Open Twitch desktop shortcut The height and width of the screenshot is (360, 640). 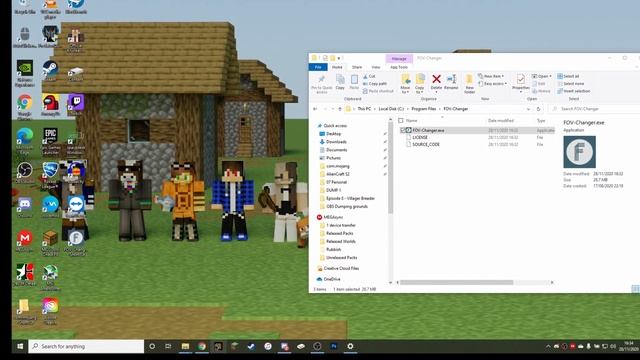point(76,104)
